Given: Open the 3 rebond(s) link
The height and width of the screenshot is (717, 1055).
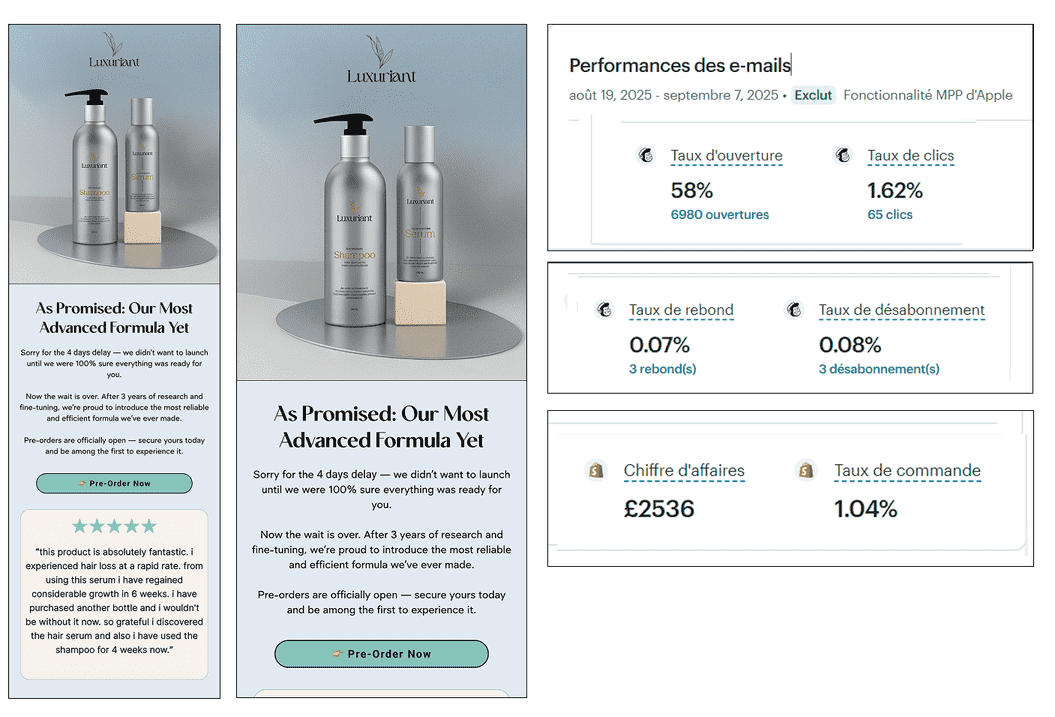Looking at the screenshot, I should (662, 369).
